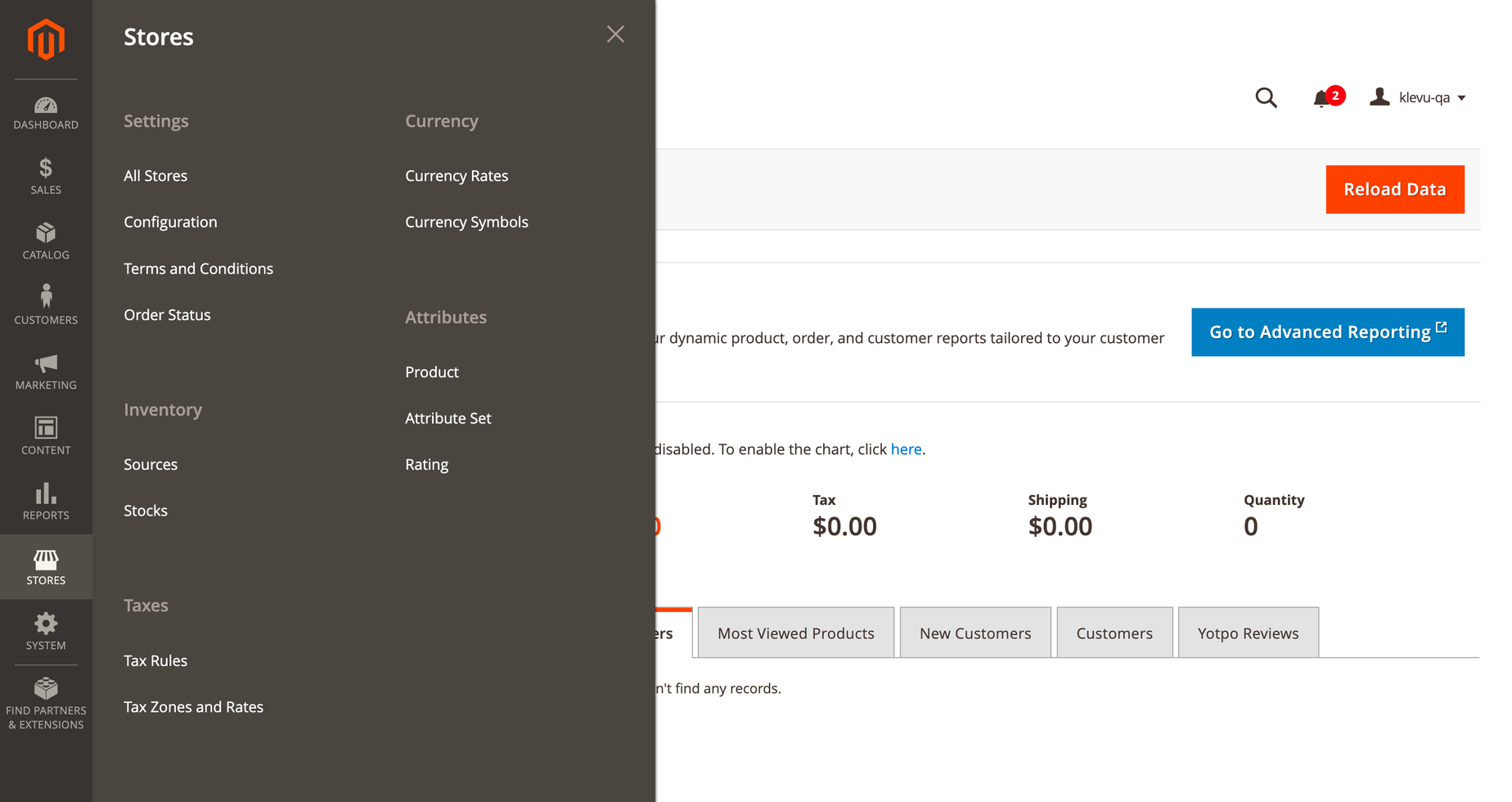Open Tax Zones and Rates
The width and height of the screenshot is (1512, 802).
193,707
